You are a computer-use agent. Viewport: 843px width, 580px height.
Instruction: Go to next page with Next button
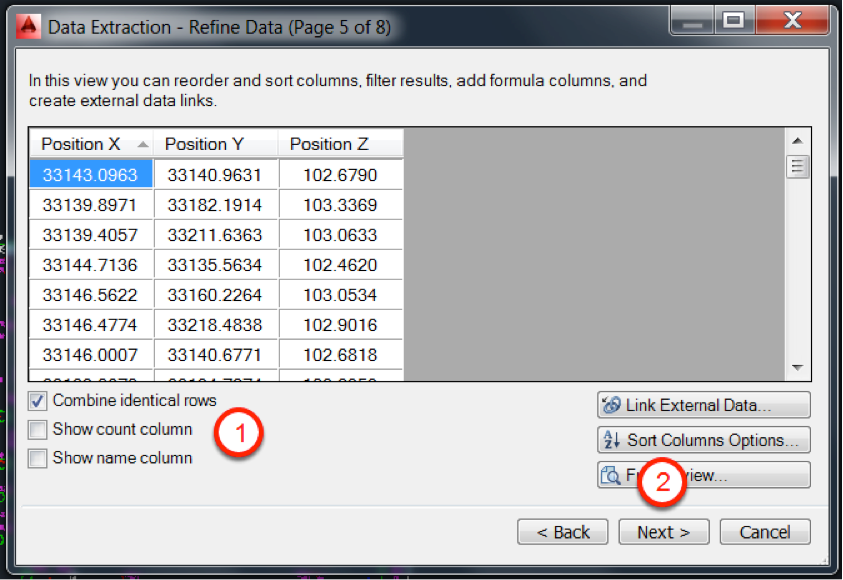tap(663, 532)
